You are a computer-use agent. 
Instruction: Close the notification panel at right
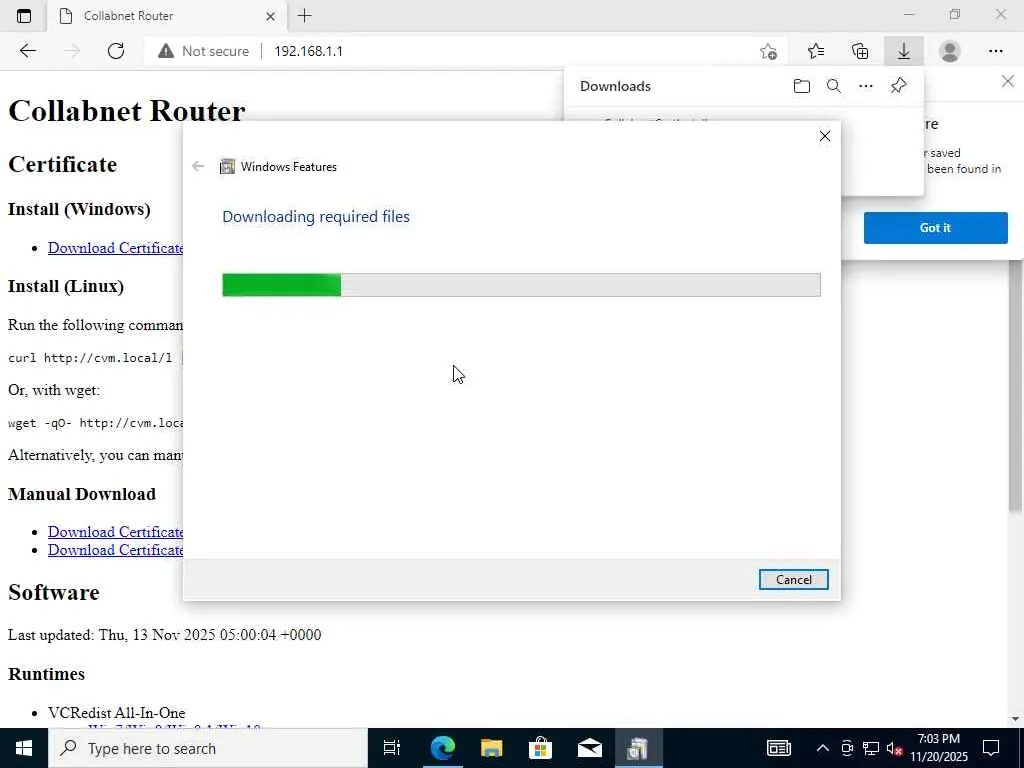pos(1008,82)
